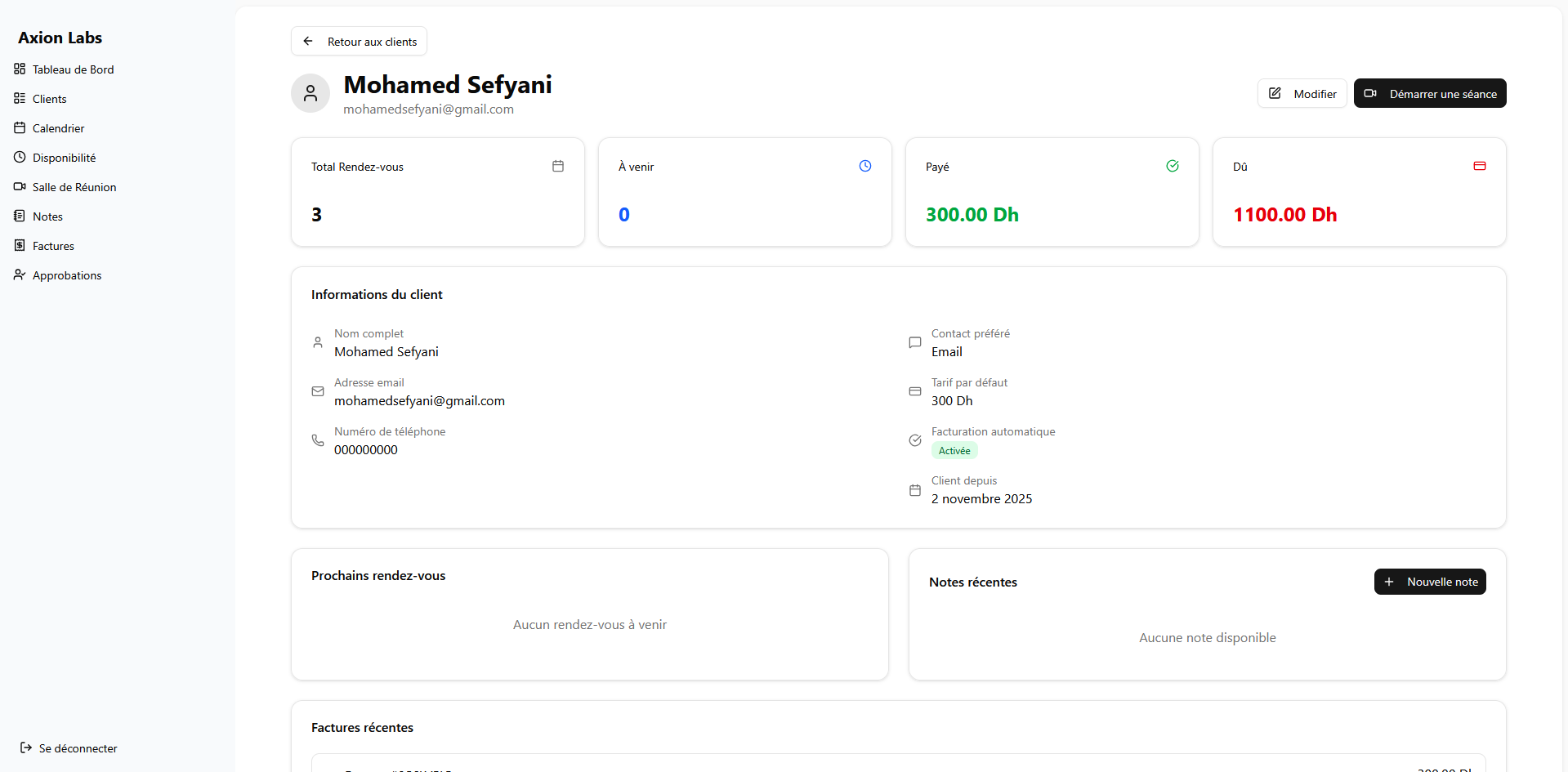This screenshot has width=1568, height=772.
Task: Toggle the Facturation automatique Activée badge
Action: [954, 450]
